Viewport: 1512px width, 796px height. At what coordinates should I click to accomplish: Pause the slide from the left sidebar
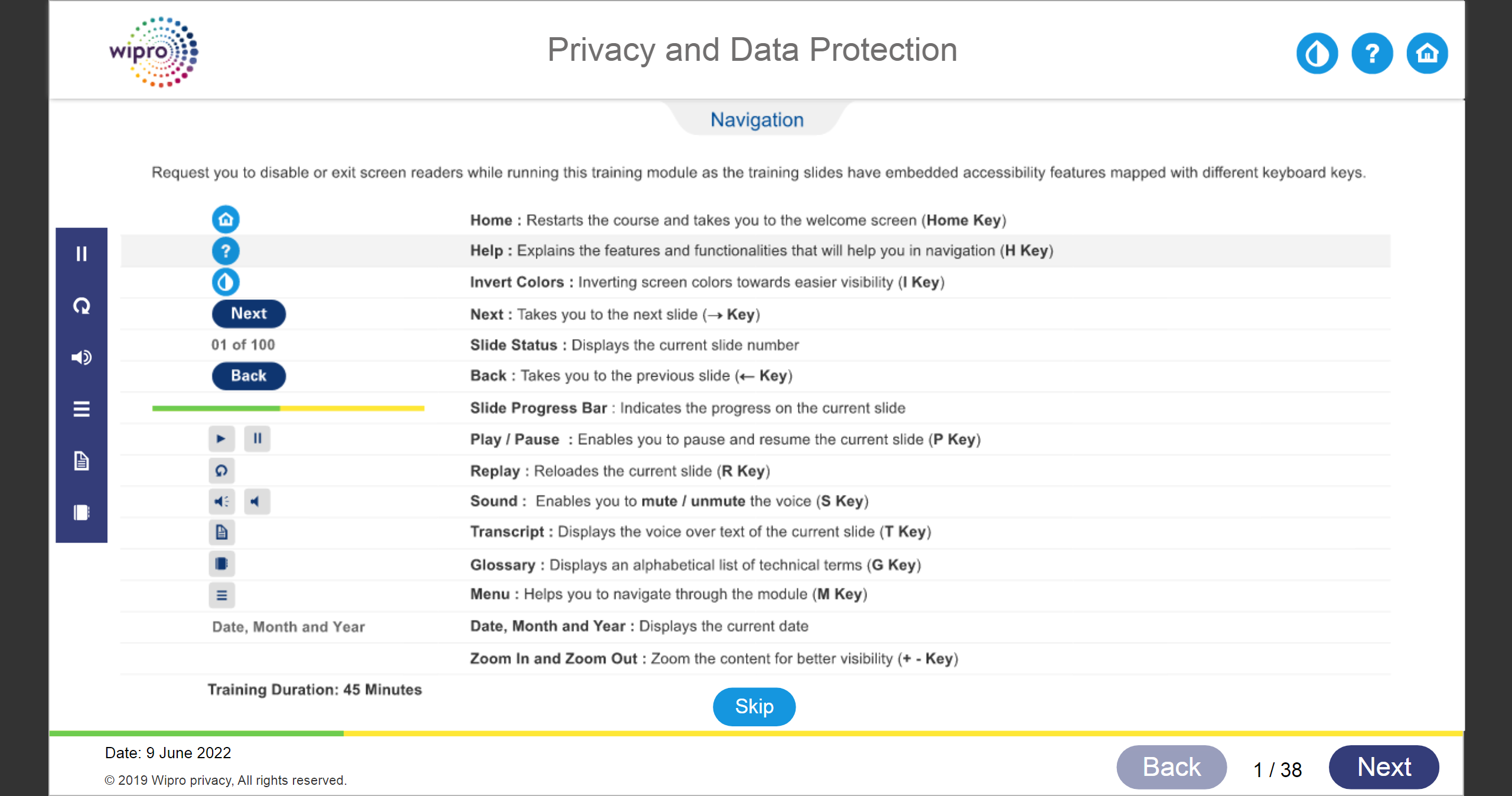pos(82,254)
